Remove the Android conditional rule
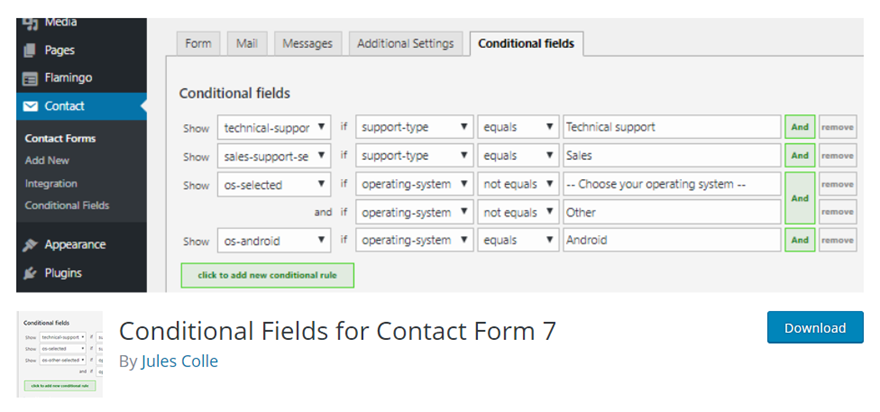This screenshot has height=412, width=880. (838, 240)
